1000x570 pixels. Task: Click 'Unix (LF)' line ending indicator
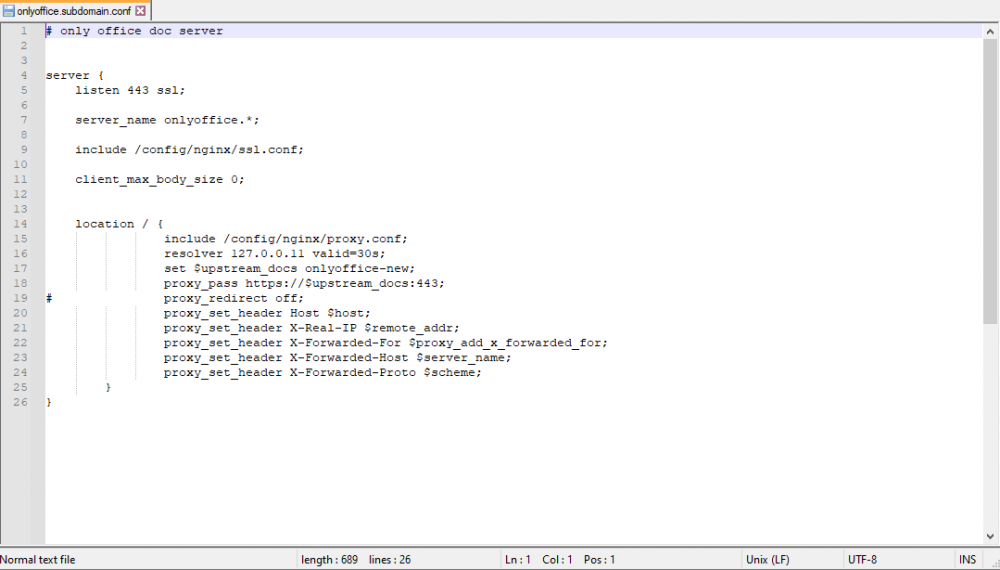click(768, 560)
